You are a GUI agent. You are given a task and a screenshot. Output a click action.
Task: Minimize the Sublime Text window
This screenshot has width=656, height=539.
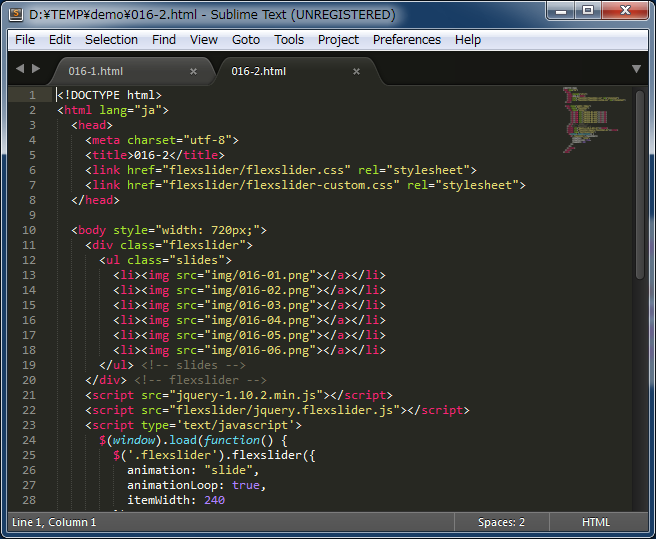(561, 10)
